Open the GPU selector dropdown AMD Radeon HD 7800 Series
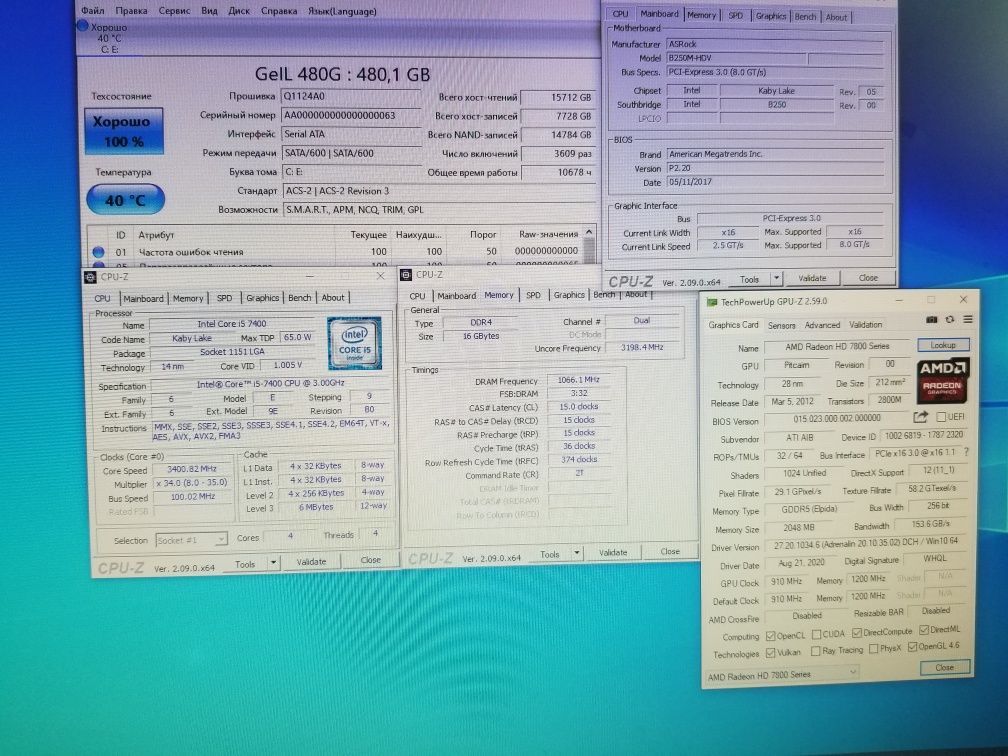Screen dimensions: 1008x756 click(x=782, y=674)
